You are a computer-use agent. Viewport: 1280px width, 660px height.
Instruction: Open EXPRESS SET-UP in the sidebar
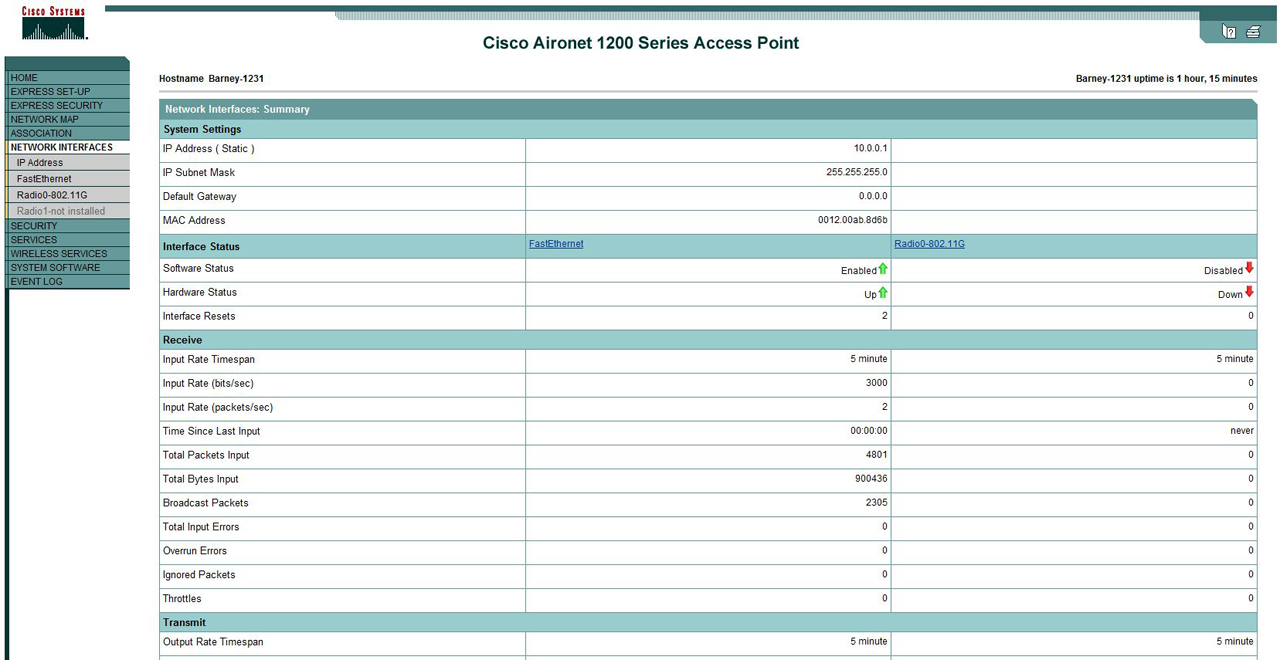click(x=68, y=92)
